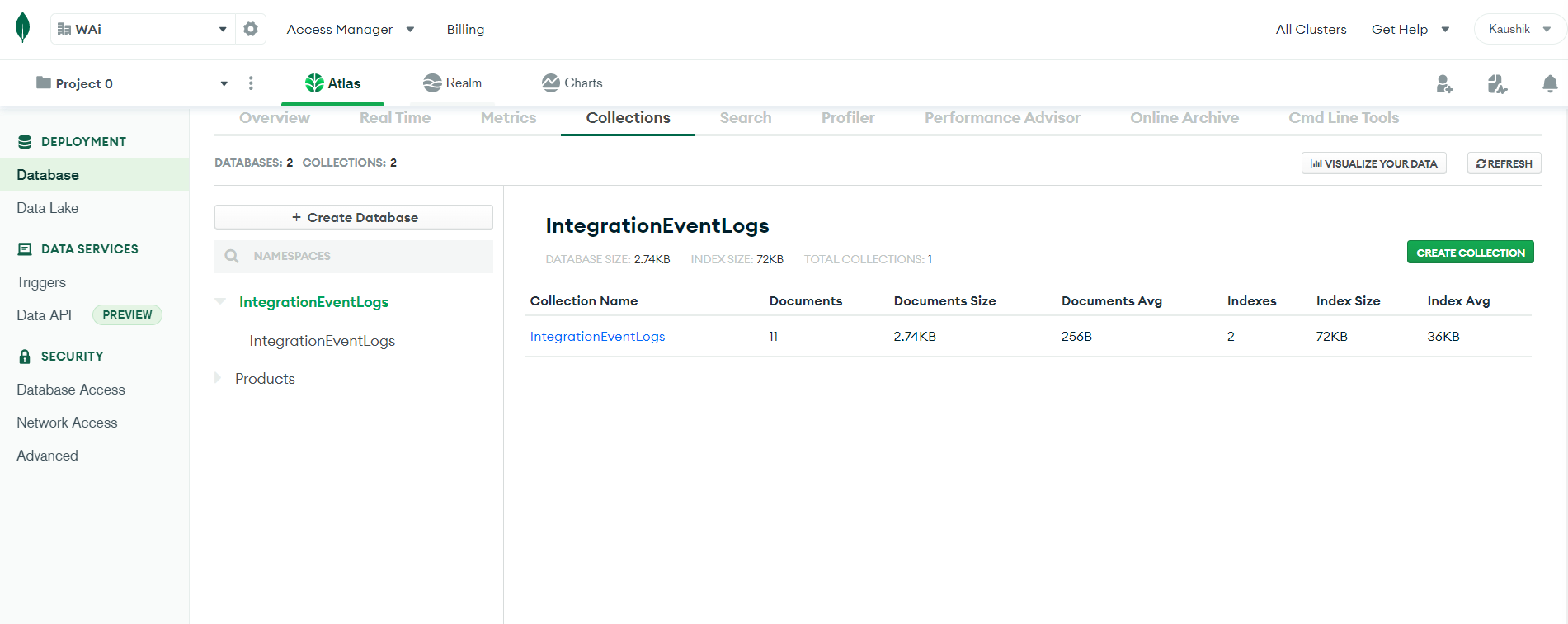Open project activity feed icon
Image resolution: width=1568 pixels, height=624 pixels.
pos(1497,83)
